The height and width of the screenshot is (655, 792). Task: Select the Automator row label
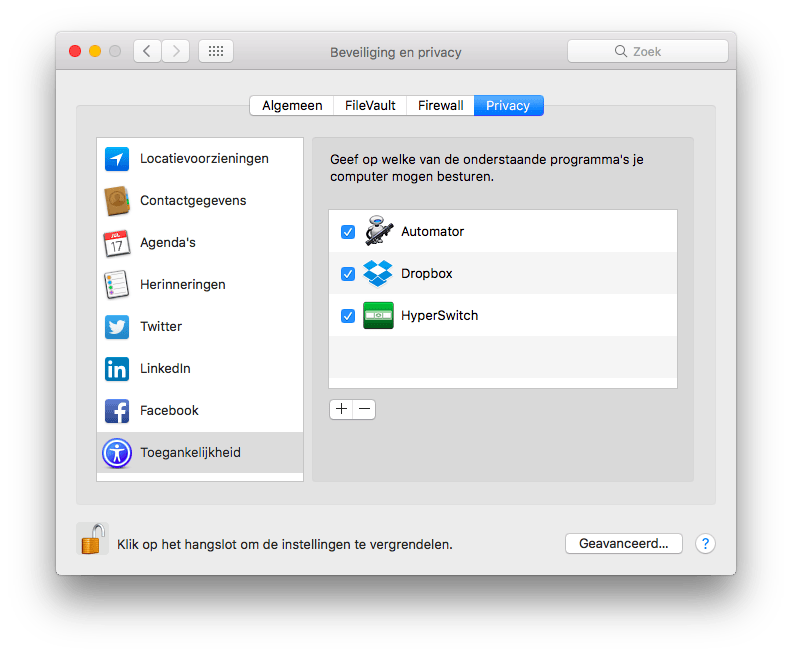click(x=432, y=232)
